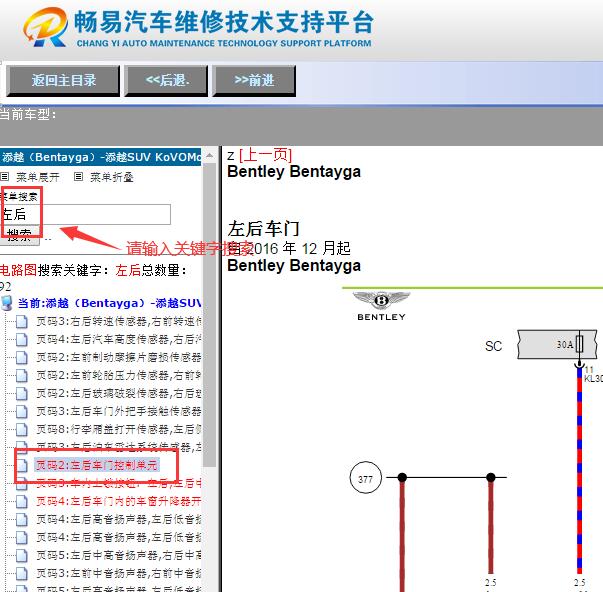Image resolution: width=603 pixels, height=592 pixels.
Task: Click the 返回主目录 button
Action: tap(63, 80)
